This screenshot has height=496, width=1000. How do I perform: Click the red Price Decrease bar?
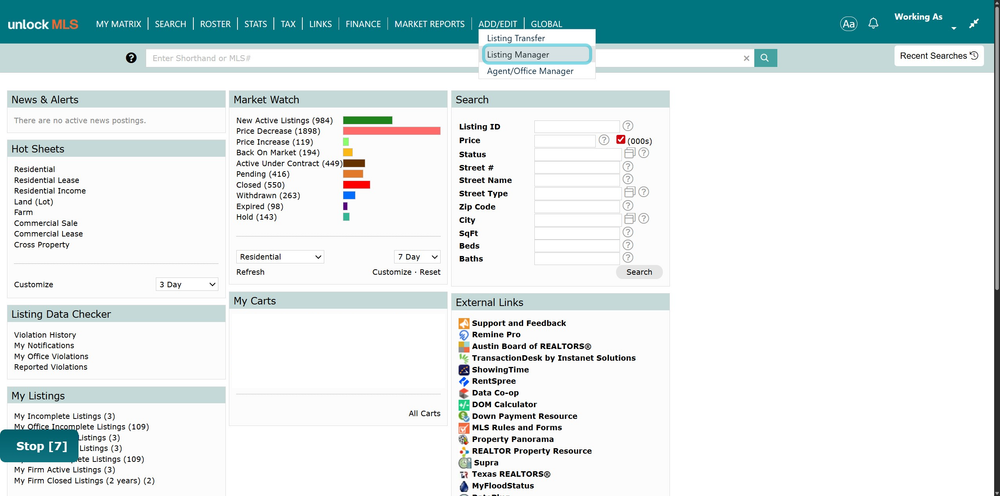click(x=392, y=131)
